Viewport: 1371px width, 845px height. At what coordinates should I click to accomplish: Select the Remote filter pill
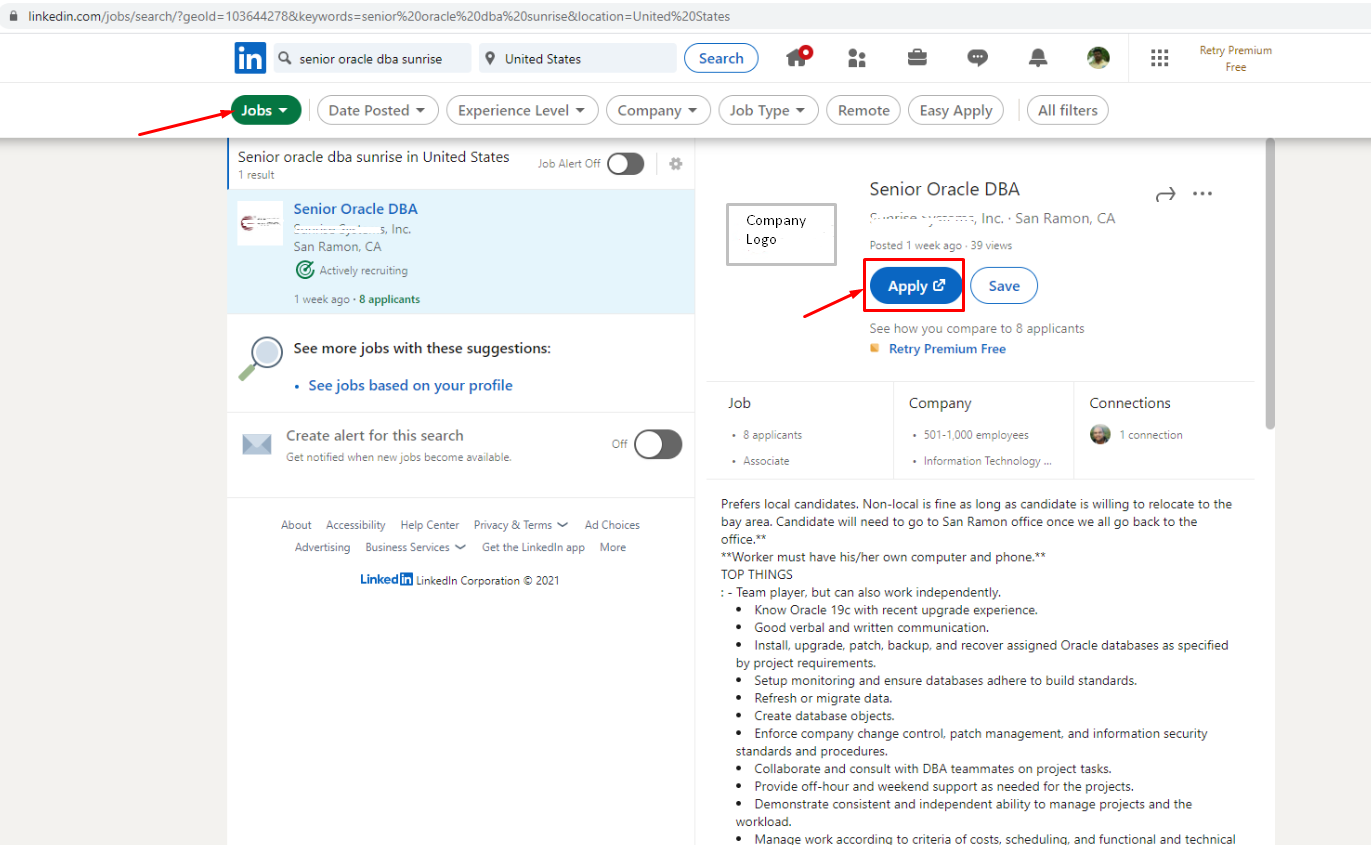click(864, 110)
